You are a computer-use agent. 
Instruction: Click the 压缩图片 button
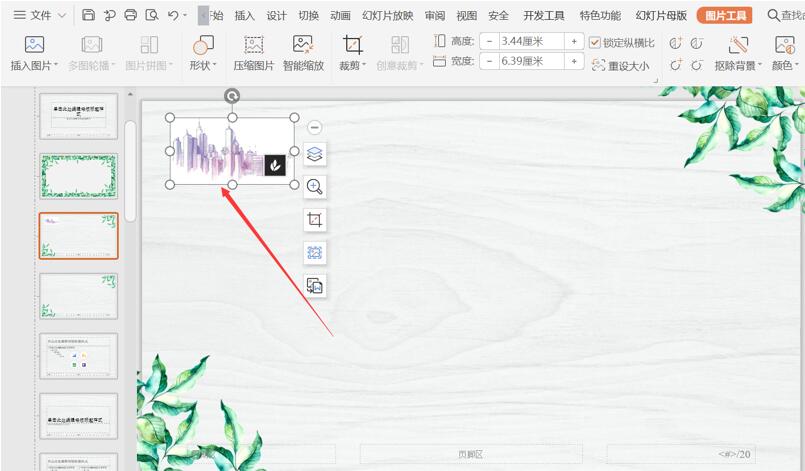pyautogui.click(x=254, y=53)
